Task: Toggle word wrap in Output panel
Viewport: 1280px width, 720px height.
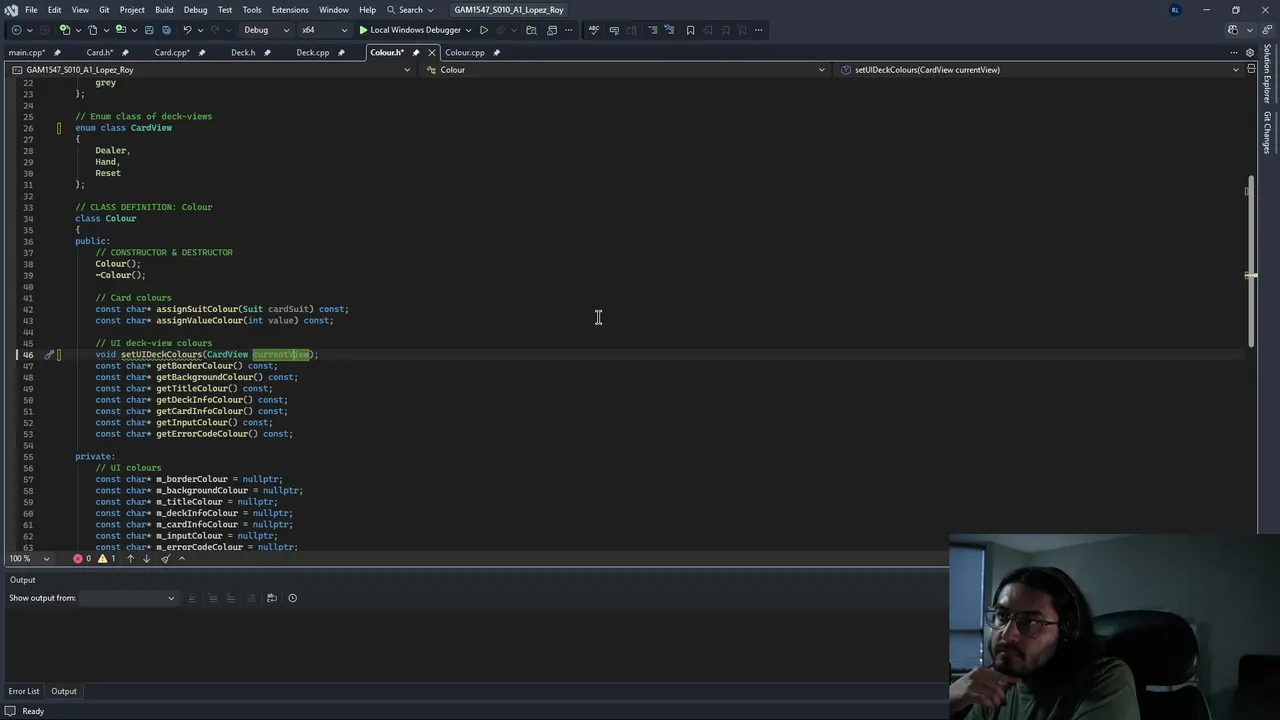Action: [272, 598]
